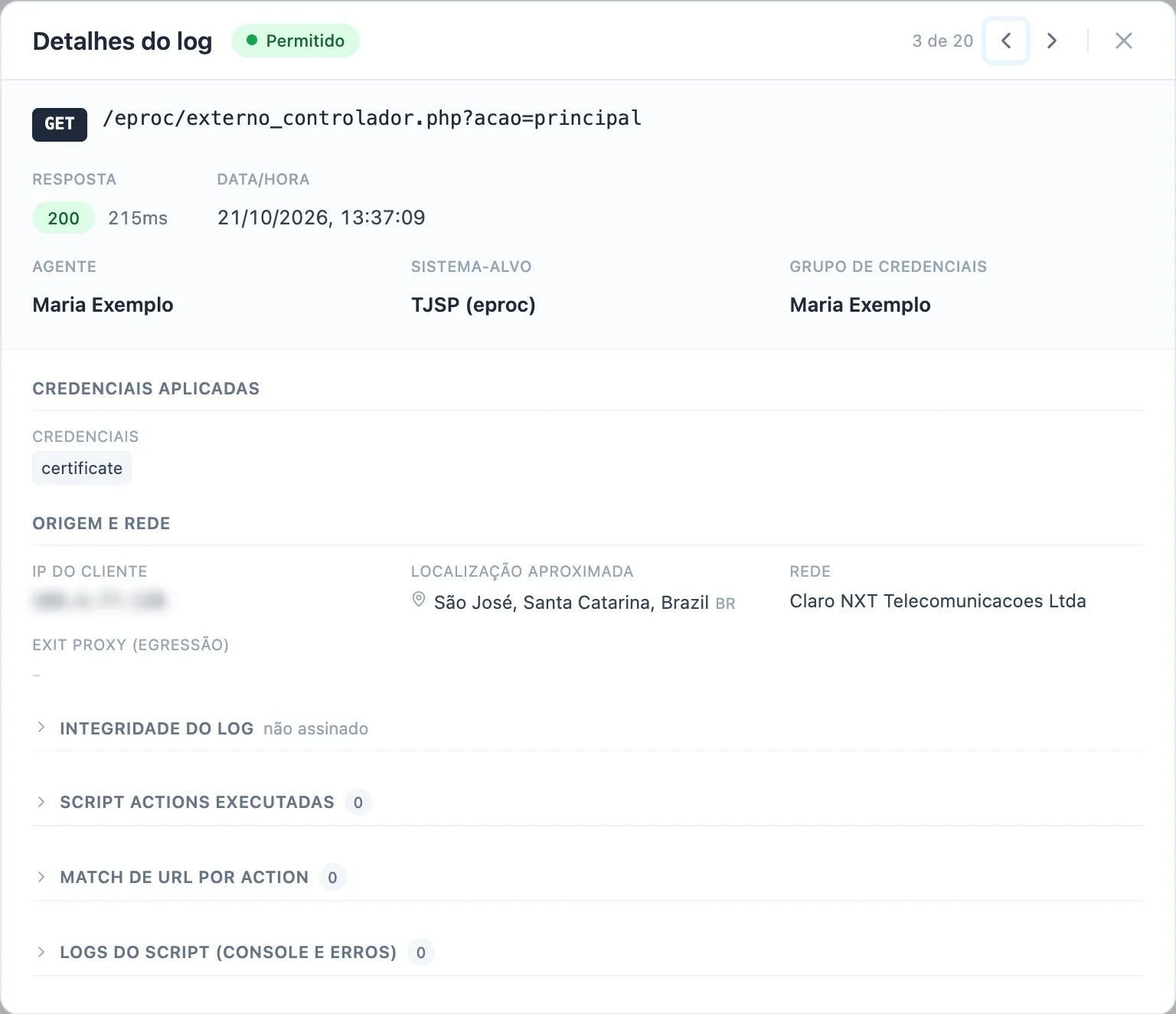Viewport: 1176px width, 1014px height.
Task: Click the certificate credential tag
Action: (82, 468)
